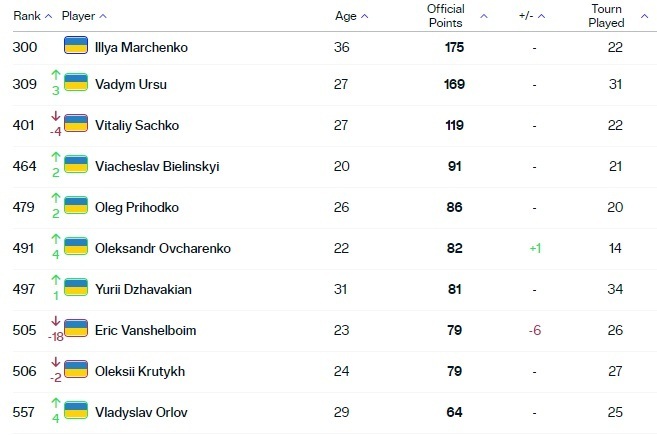Click flag icon next to Eric Vanshelboim

75,330
